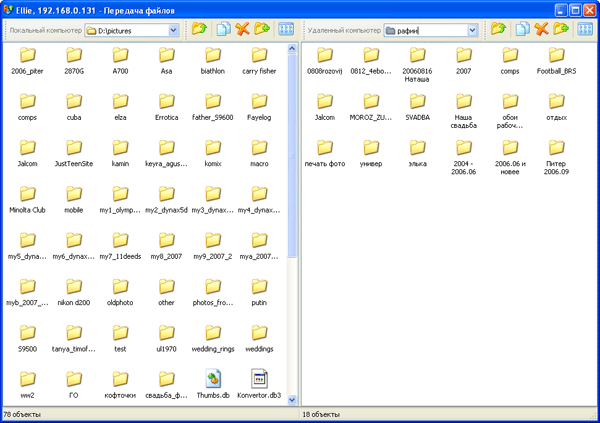The height and width of the screenshot is (423, 600).
Task: Click the 78 объекты status bar text
Action: coord(22,414)
